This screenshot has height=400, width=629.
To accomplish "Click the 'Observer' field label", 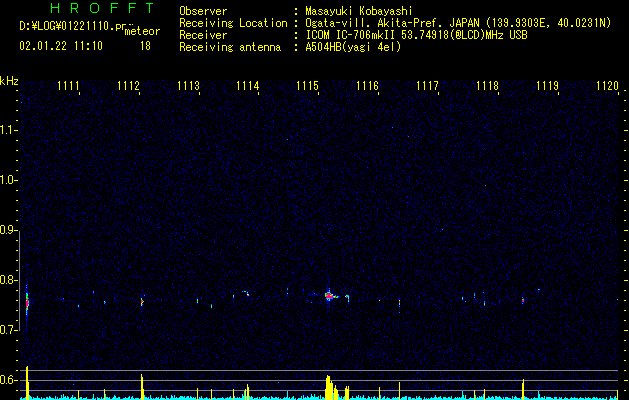I will (x=203, y=11).
